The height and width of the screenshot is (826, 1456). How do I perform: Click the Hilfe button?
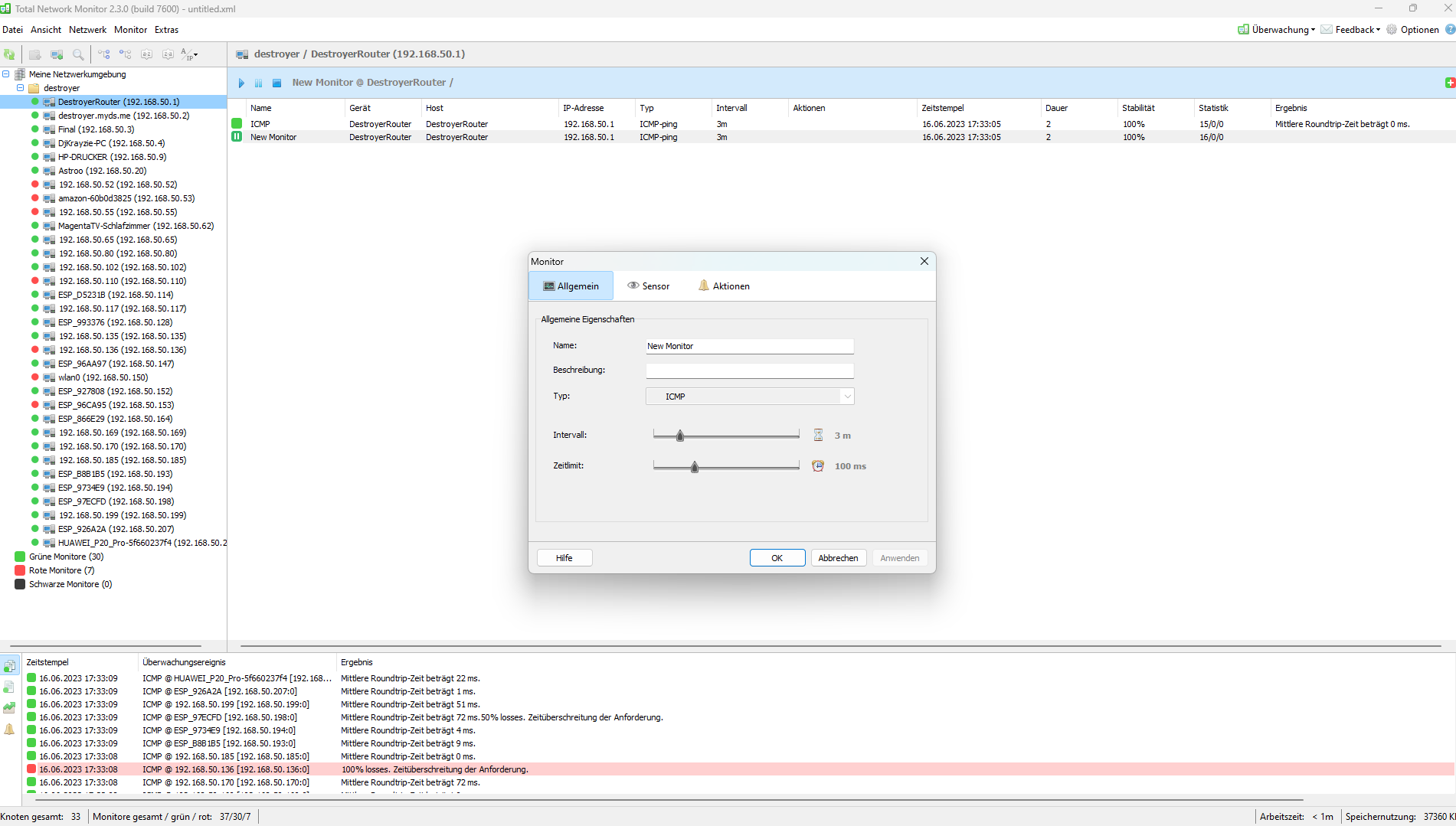564,558
